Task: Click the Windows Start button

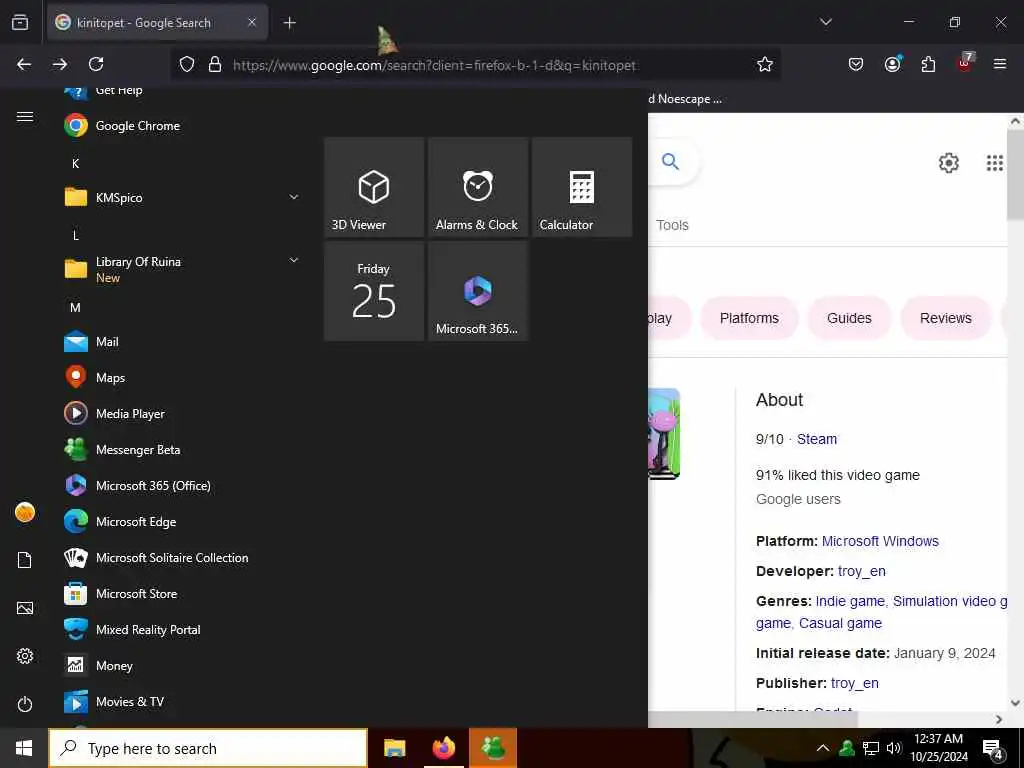Action: coord(24,748)
